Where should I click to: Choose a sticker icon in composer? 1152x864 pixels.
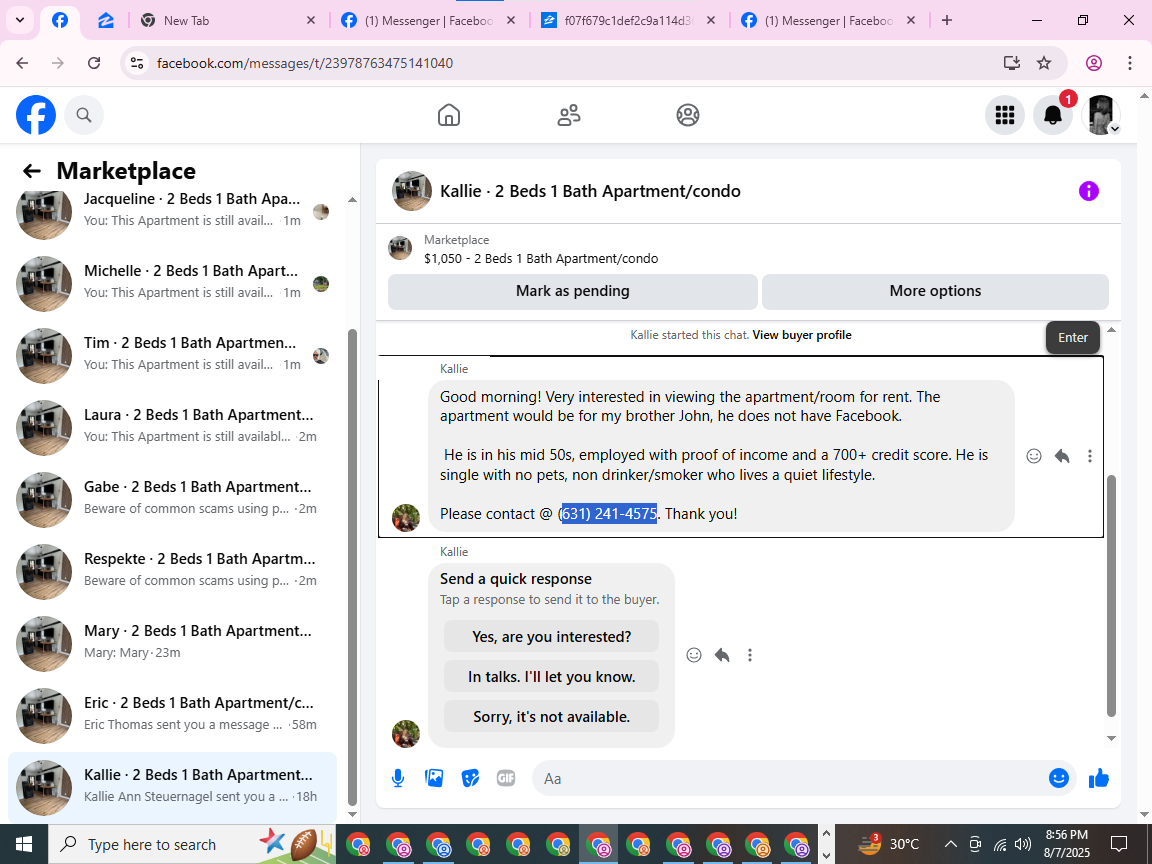pyautogui.click(x=470, y=778)
